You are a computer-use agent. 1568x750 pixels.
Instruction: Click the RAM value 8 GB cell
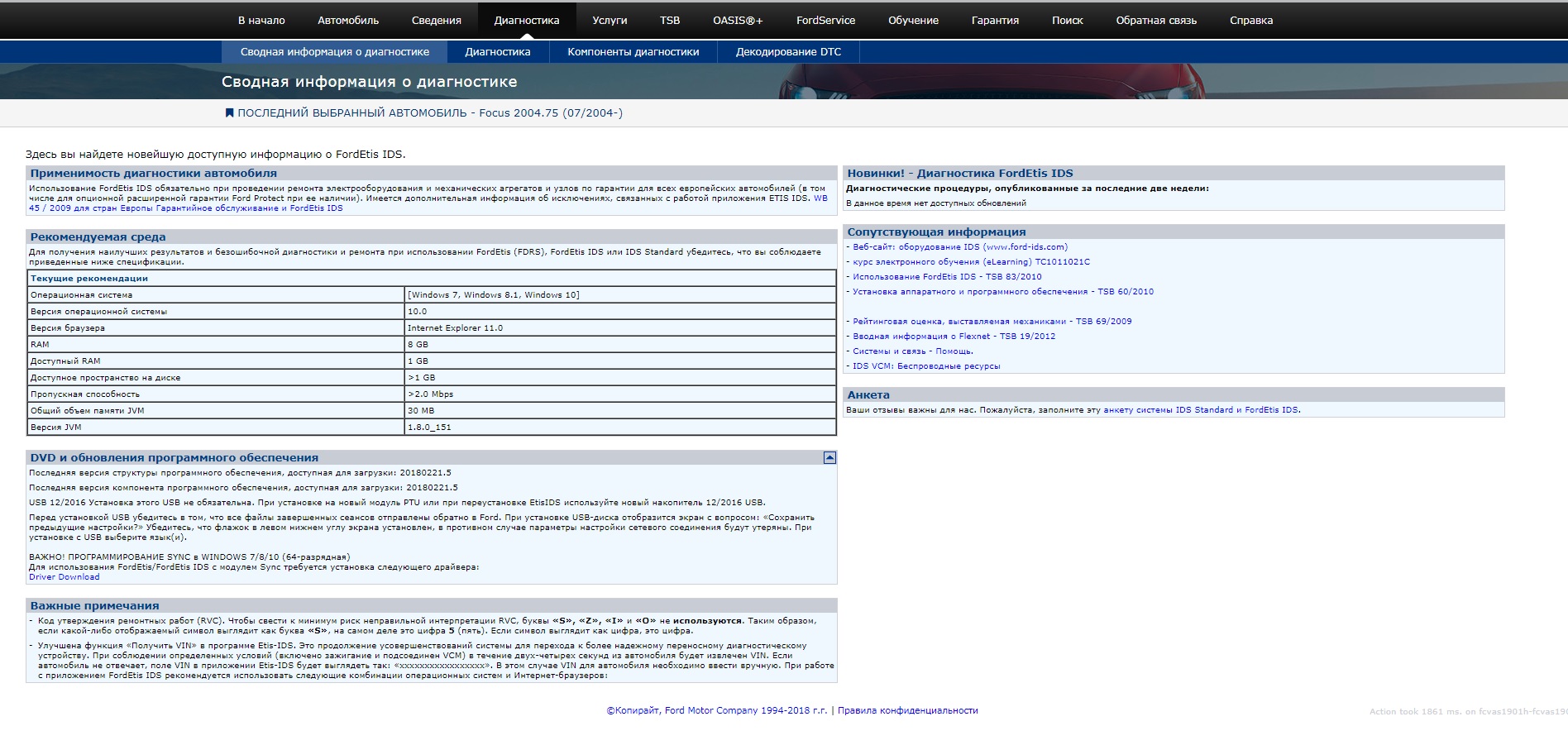[620, 344]
